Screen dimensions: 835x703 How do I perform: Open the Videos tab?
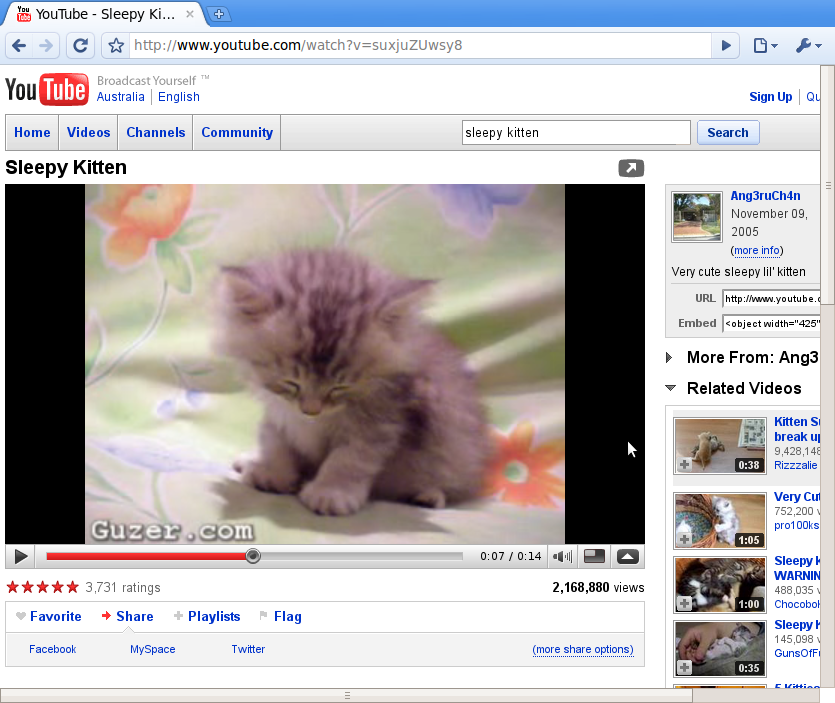pos(88,133)
